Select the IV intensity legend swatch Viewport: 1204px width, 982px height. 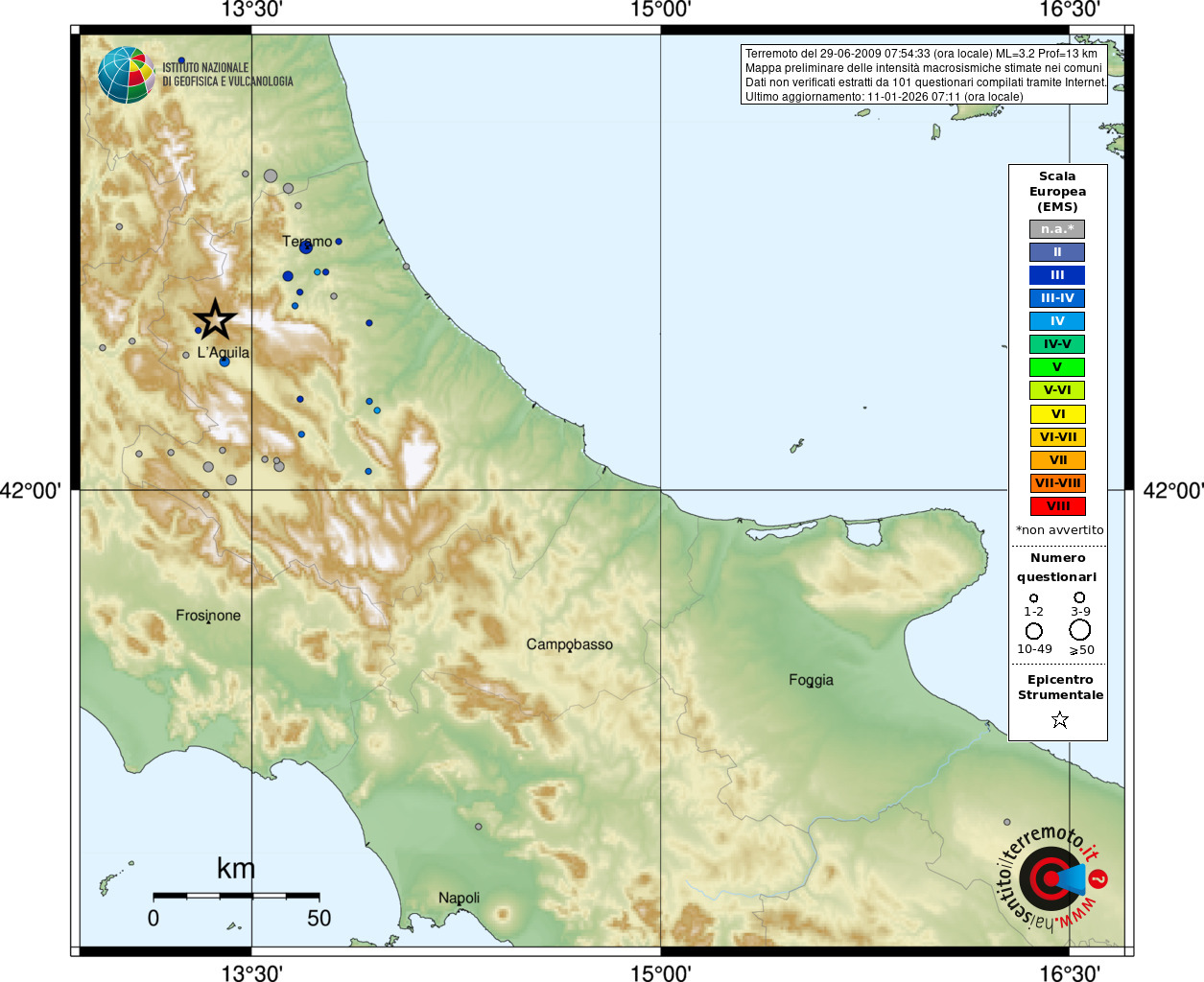click(1057, 321)
